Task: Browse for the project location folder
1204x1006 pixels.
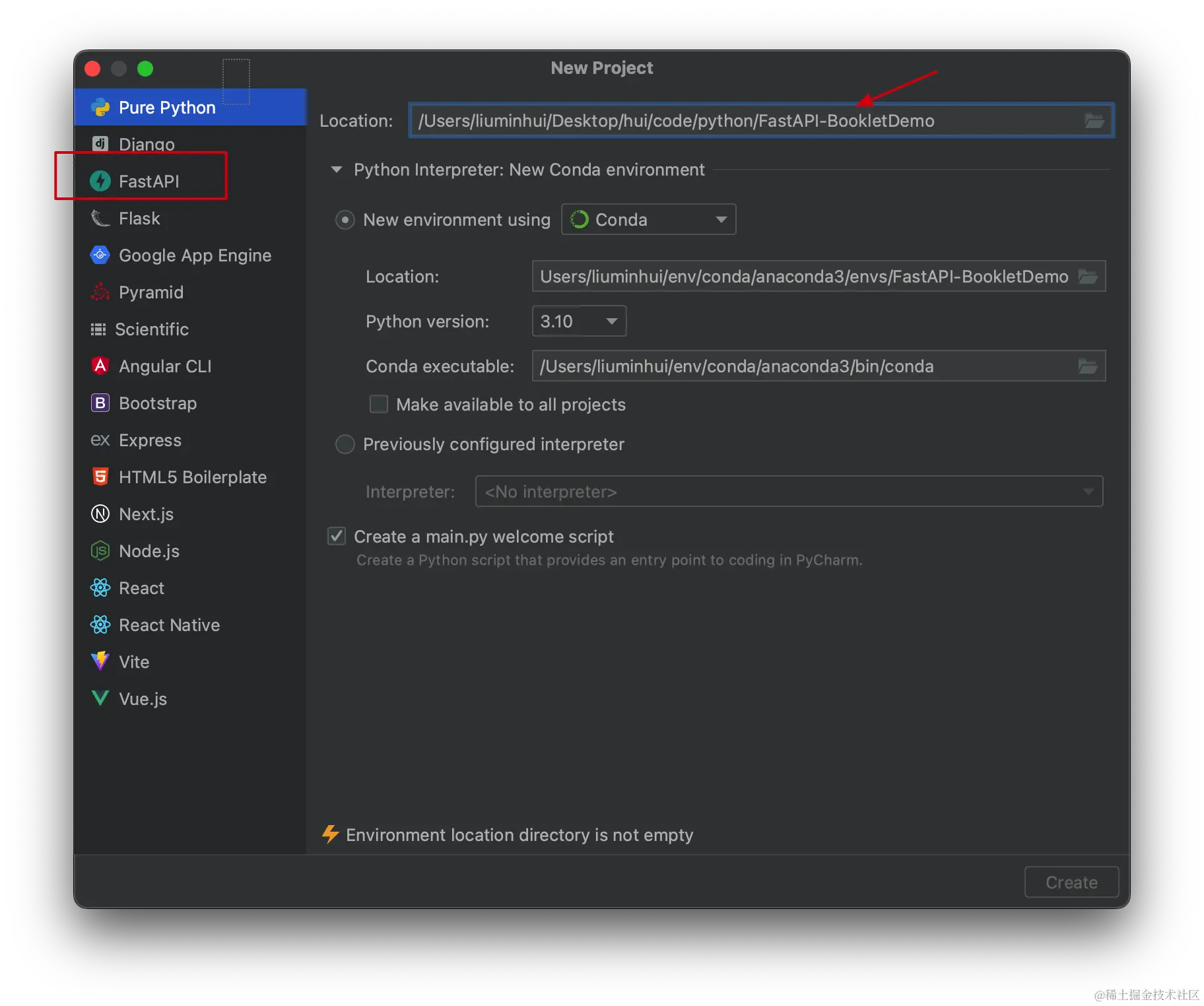Action: pos(1094,121)
